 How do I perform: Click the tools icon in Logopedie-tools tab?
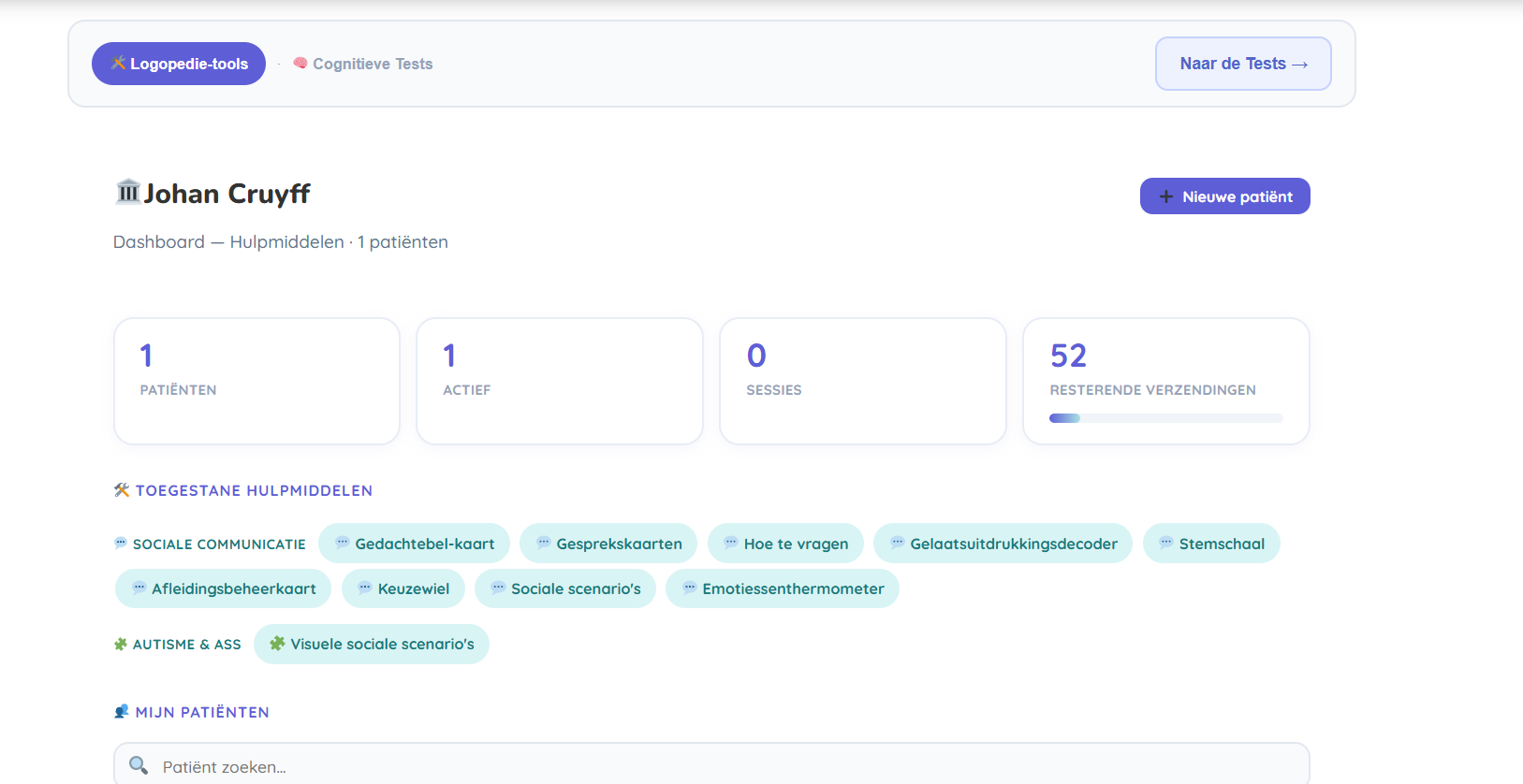click(x=119, y=64)
